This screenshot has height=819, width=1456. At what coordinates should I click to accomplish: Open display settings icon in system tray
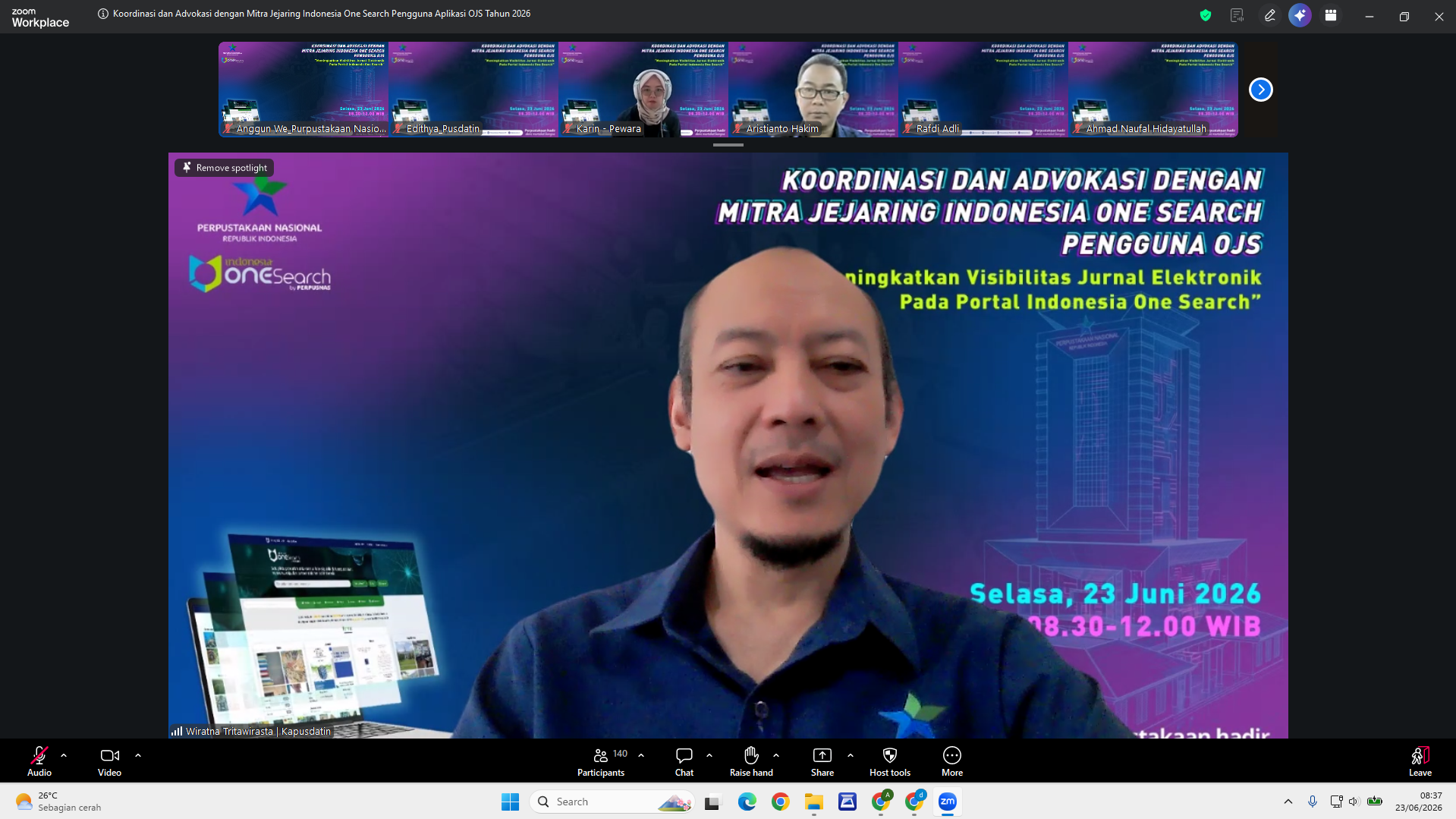[x=1336, y=802]
